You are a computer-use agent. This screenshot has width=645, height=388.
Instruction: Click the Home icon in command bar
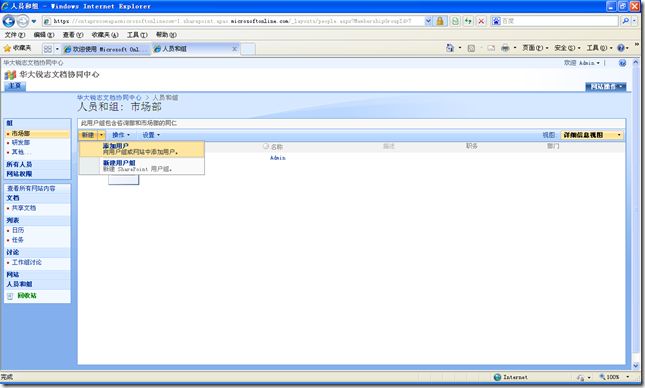click(x=450, y=48)
